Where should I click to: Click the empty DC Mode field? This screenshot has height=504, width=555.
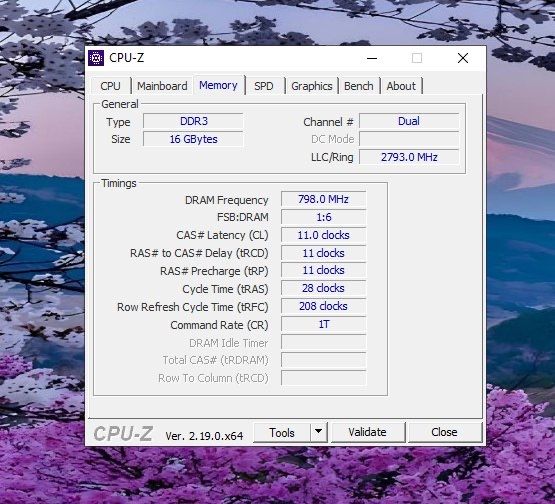(x=409, y=139)
